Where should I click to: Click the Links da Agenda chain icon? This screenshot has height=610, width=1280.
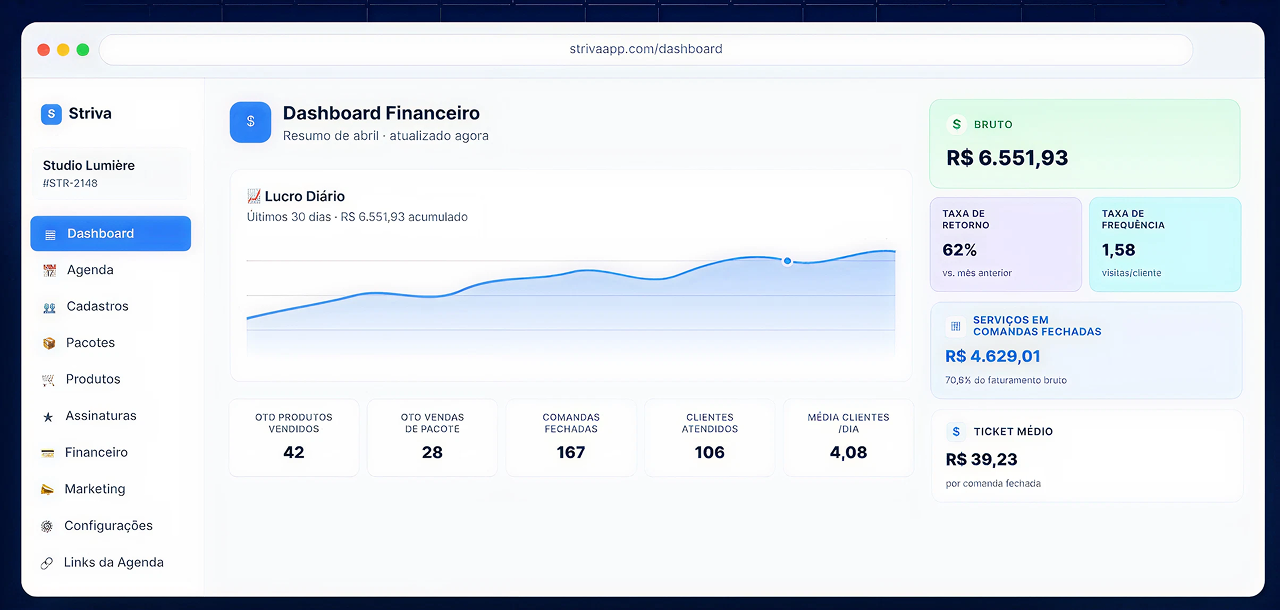47,563
